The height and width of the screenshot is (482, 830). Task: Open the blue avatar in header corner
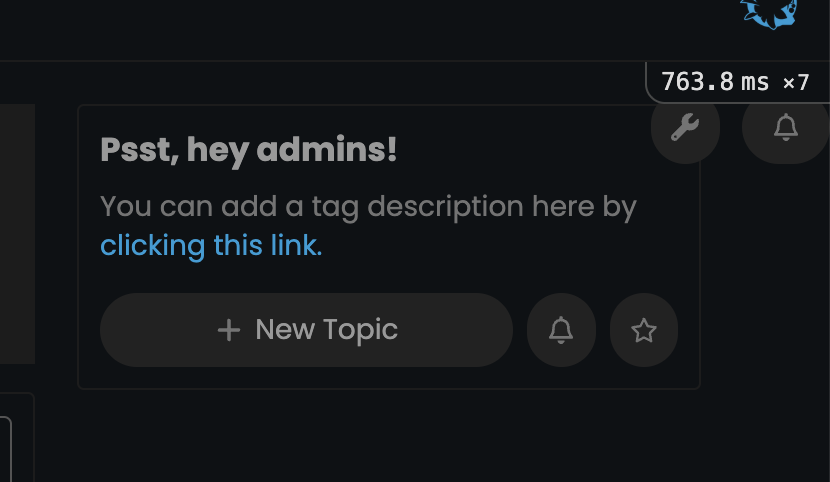pyautogui.click(x=769, y=14)
